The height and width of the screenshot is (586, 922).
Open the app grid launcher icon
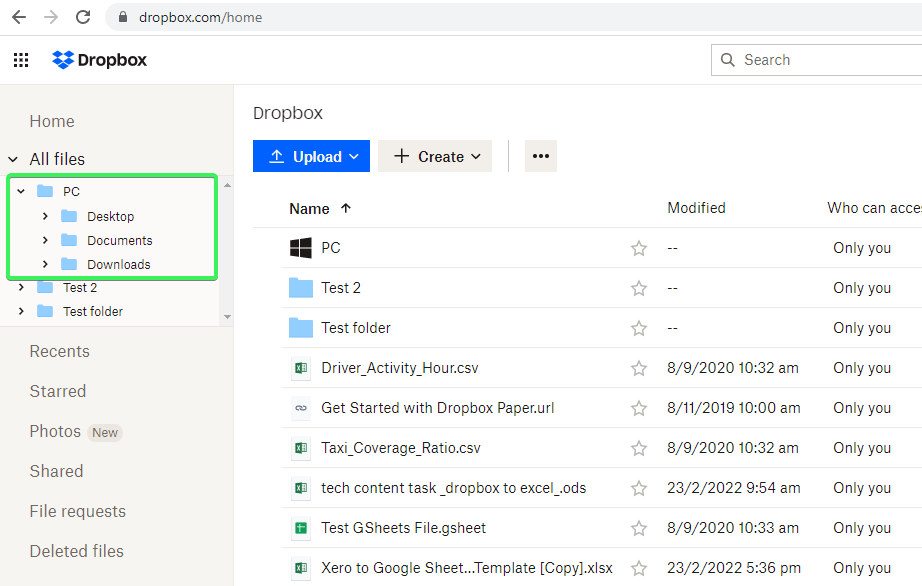[21, 60]
